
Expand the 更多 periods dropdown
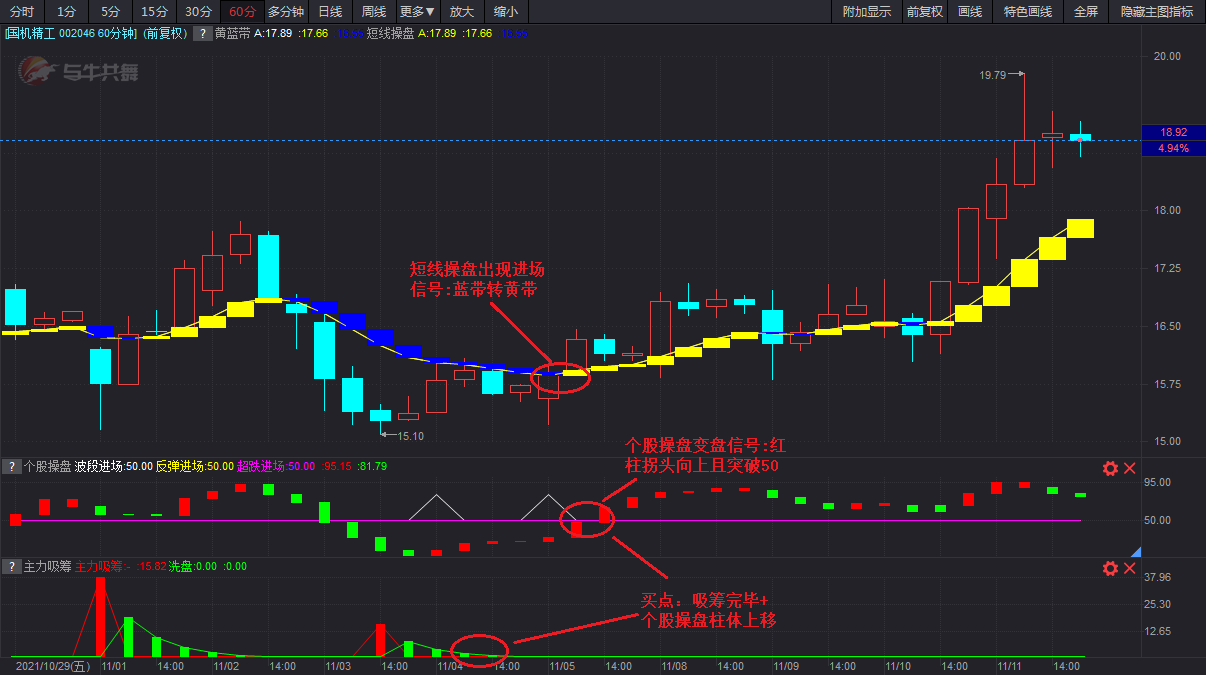pyautogui.click(x=417, y=12)
